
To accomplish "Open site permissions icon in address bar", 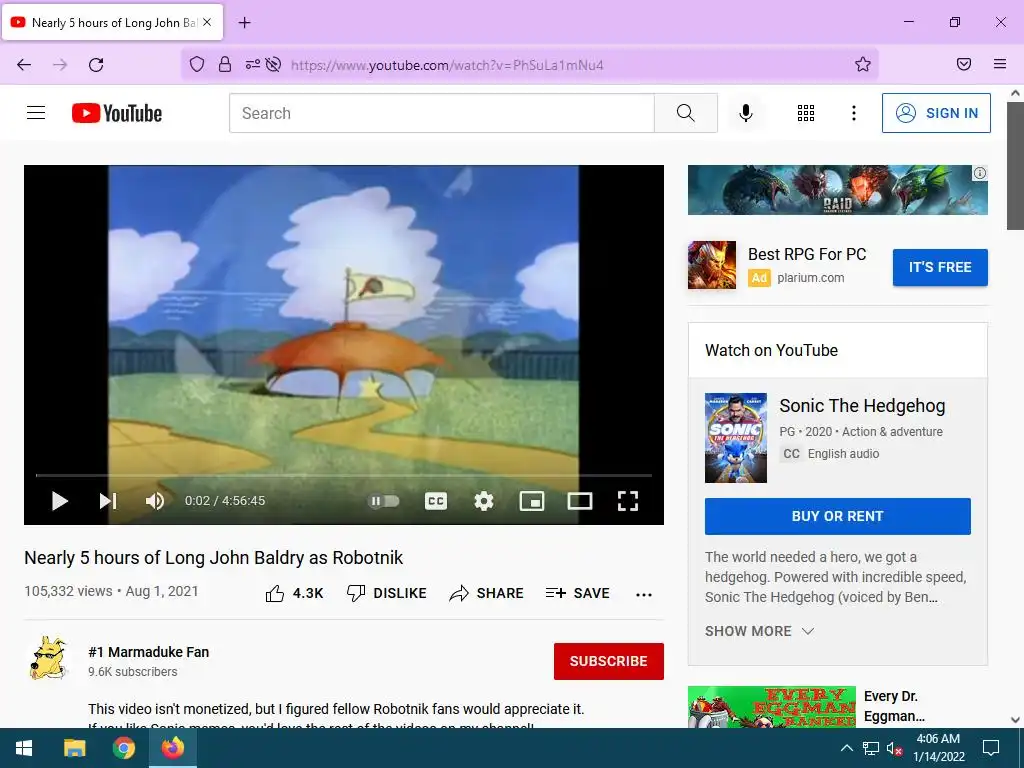I will 253,64.
